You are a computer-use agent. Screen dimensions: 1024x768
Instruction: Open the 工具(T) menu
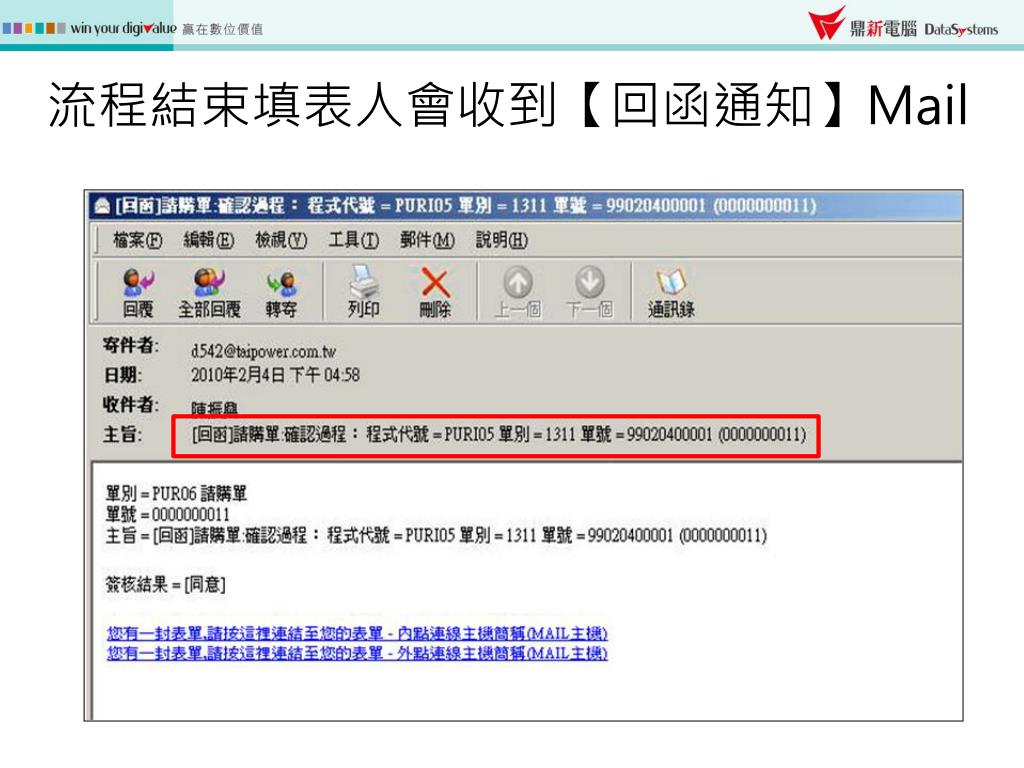353,240
